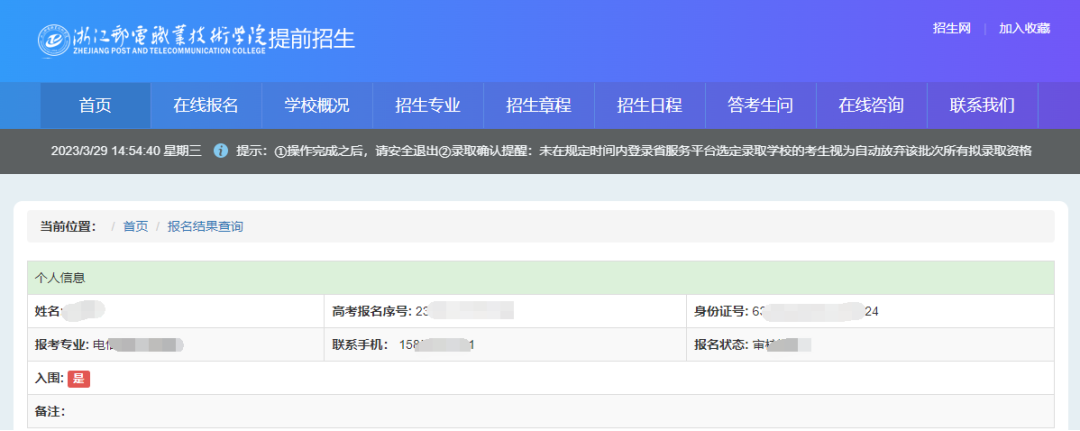Click the blue info icon before 提示
The image size is (1080, 431).
click(221, 151)
